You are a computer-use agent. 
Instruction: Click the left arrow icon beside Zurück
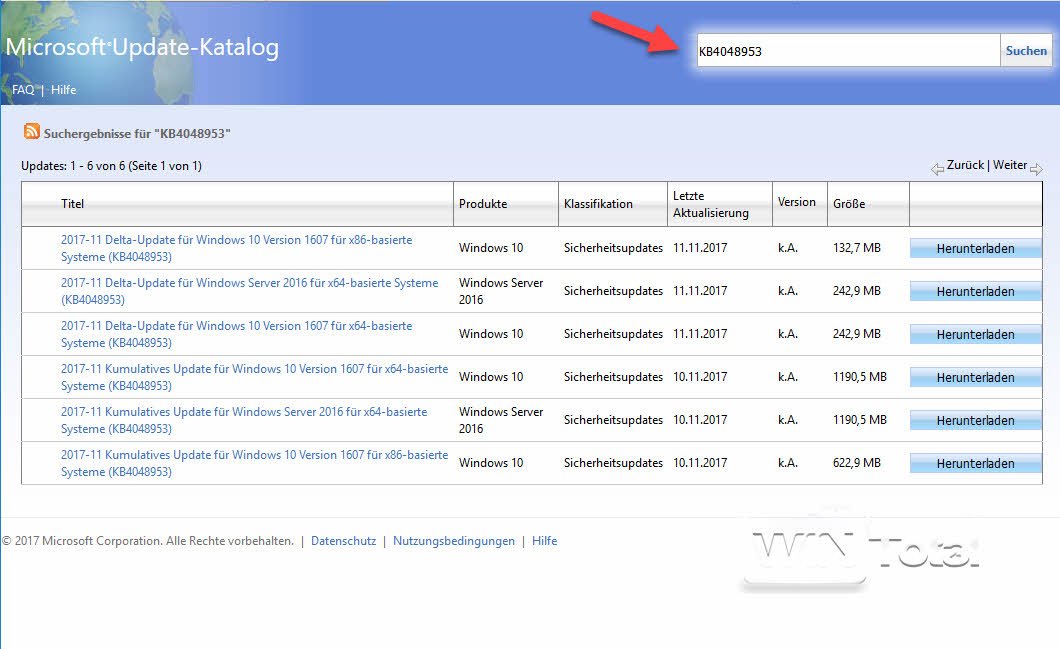pyautogui.click(x=937, y=169)
